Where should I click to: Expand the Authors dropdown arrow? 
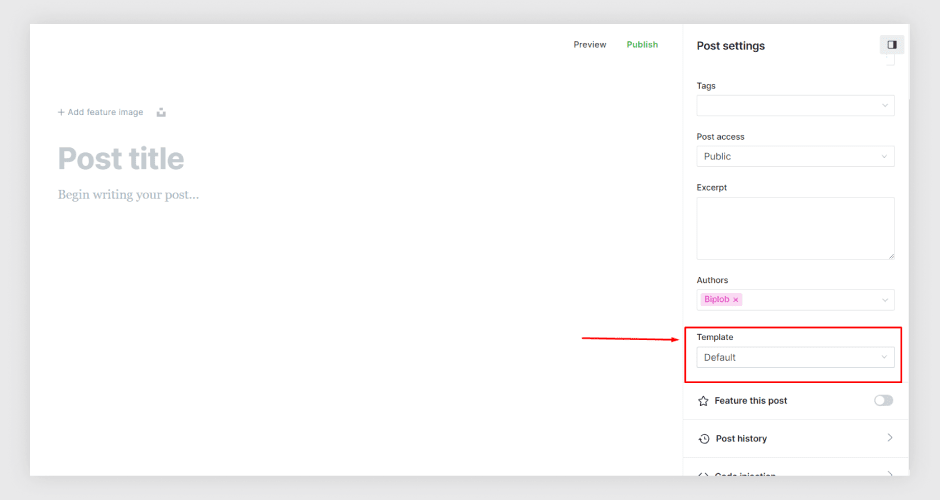[x=884, y=300]
